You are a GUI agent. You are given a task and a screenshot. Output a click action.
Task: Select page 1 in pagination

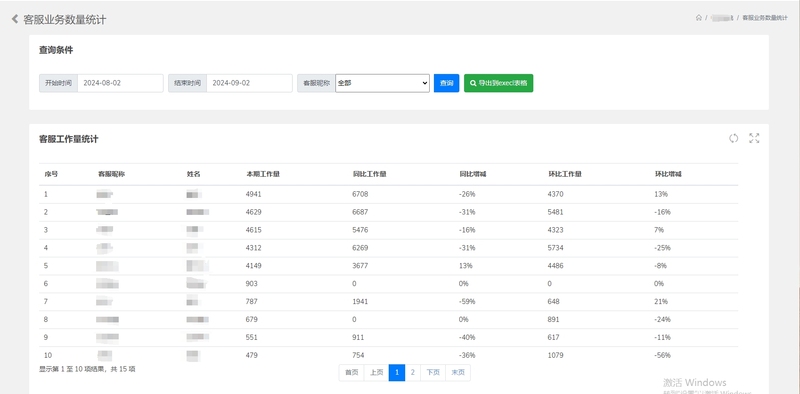coord(397,373)
